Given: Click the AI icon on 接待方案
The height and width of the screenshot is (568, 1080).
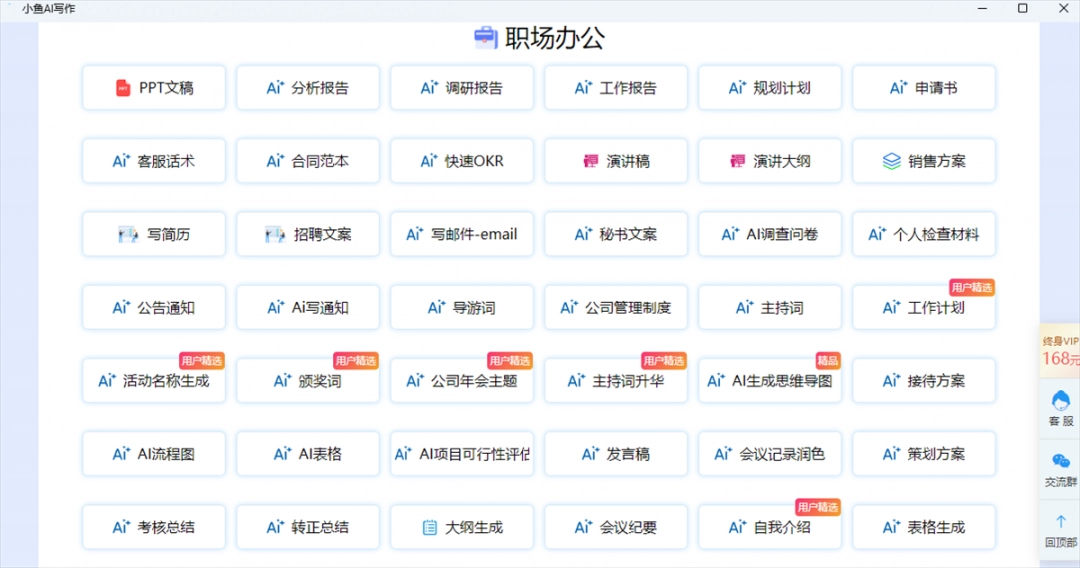Looking at the screenshot, I should click(x=891, y=380).
